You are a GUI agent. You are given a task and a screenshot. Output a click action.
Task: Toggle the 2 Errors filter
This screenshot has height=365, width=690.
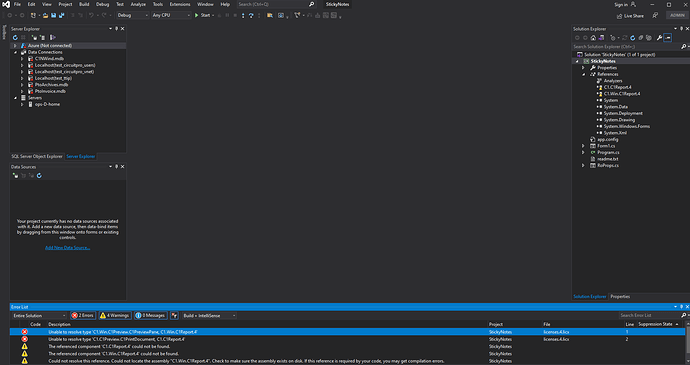coord(83,315)
